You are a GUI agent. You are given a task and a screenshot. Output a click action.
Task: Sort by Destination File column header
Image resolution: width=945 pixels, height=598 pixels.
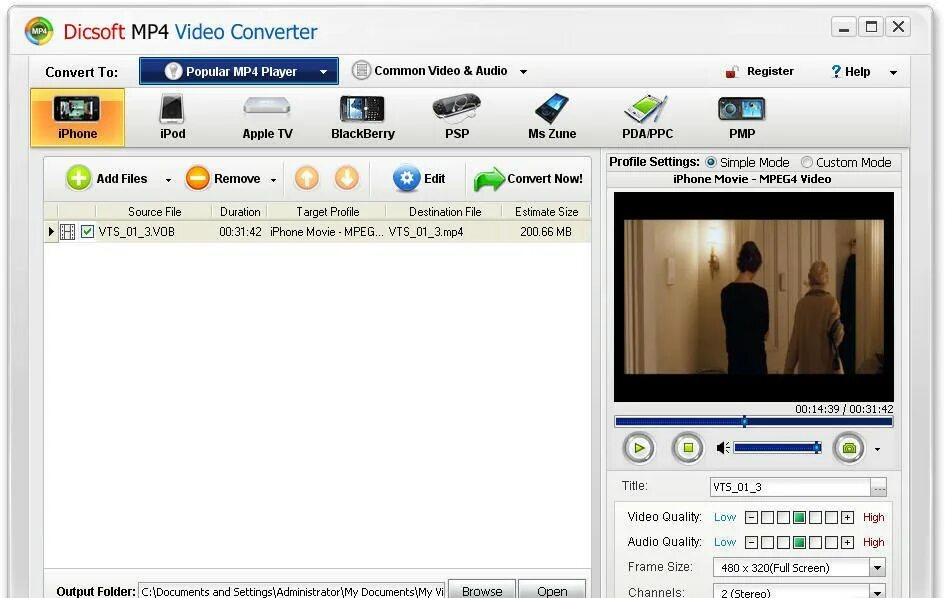coord(445,212)
